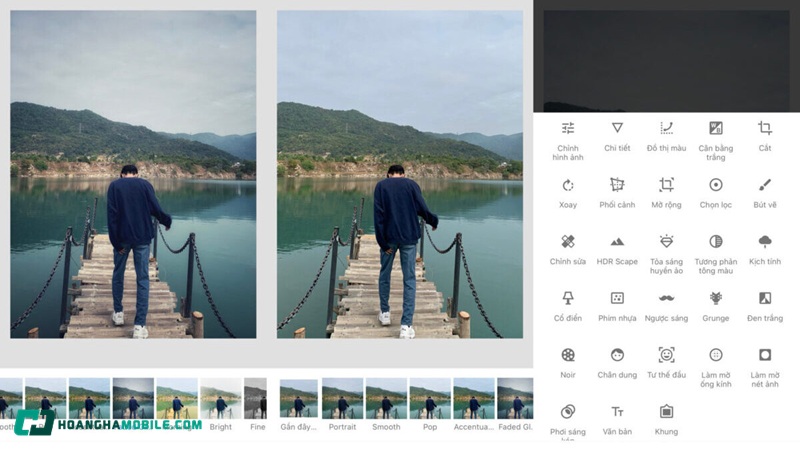The image size is (800, 450).
Task: Select Làm mờ ống kính lens blur
Action: (715, 367)
